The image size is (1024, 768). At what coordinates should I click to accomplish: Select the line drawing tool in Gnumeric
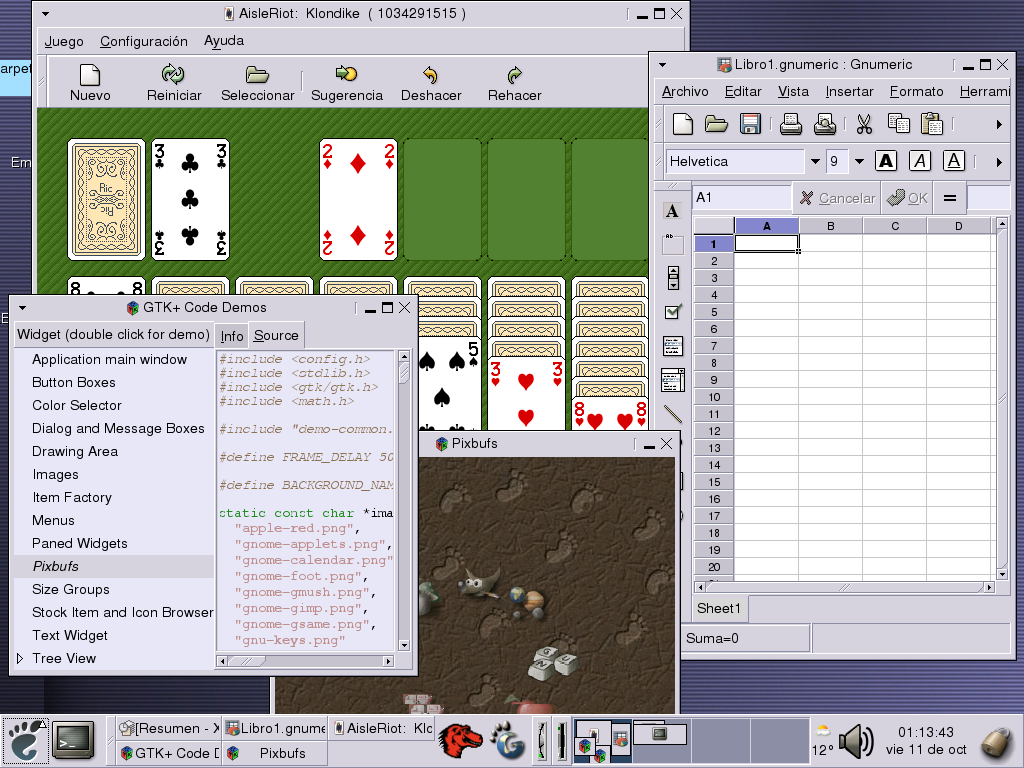pyautogui.click(x=673, y=413)
